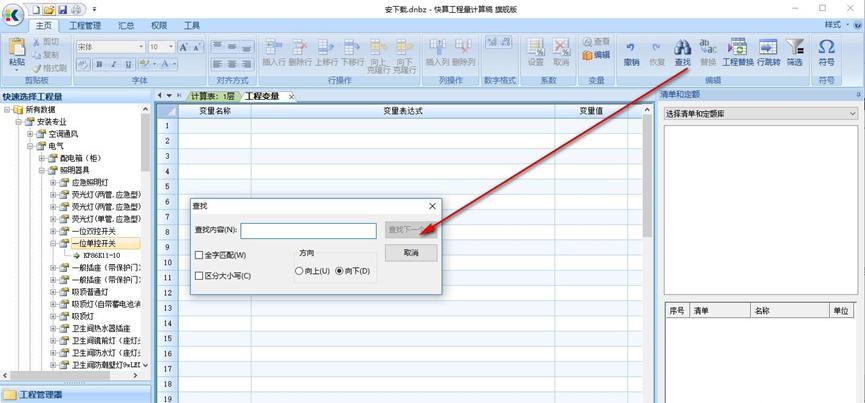Collapse the 一位单控开关 tree node

click(53, 243)
